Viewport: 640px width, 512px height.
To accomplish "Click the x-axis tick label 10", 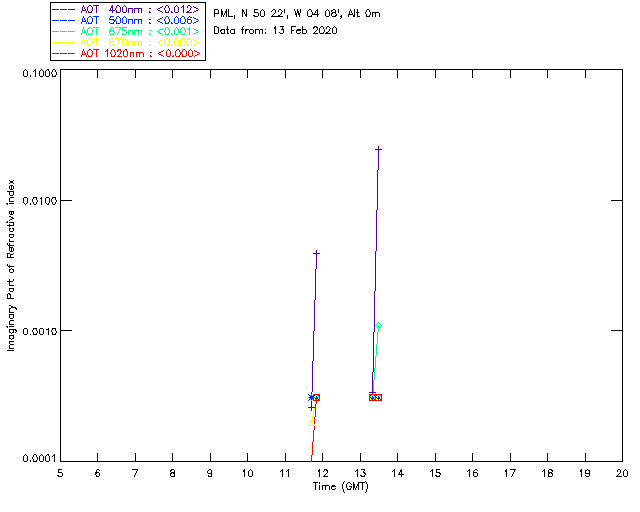I will 247,473.
